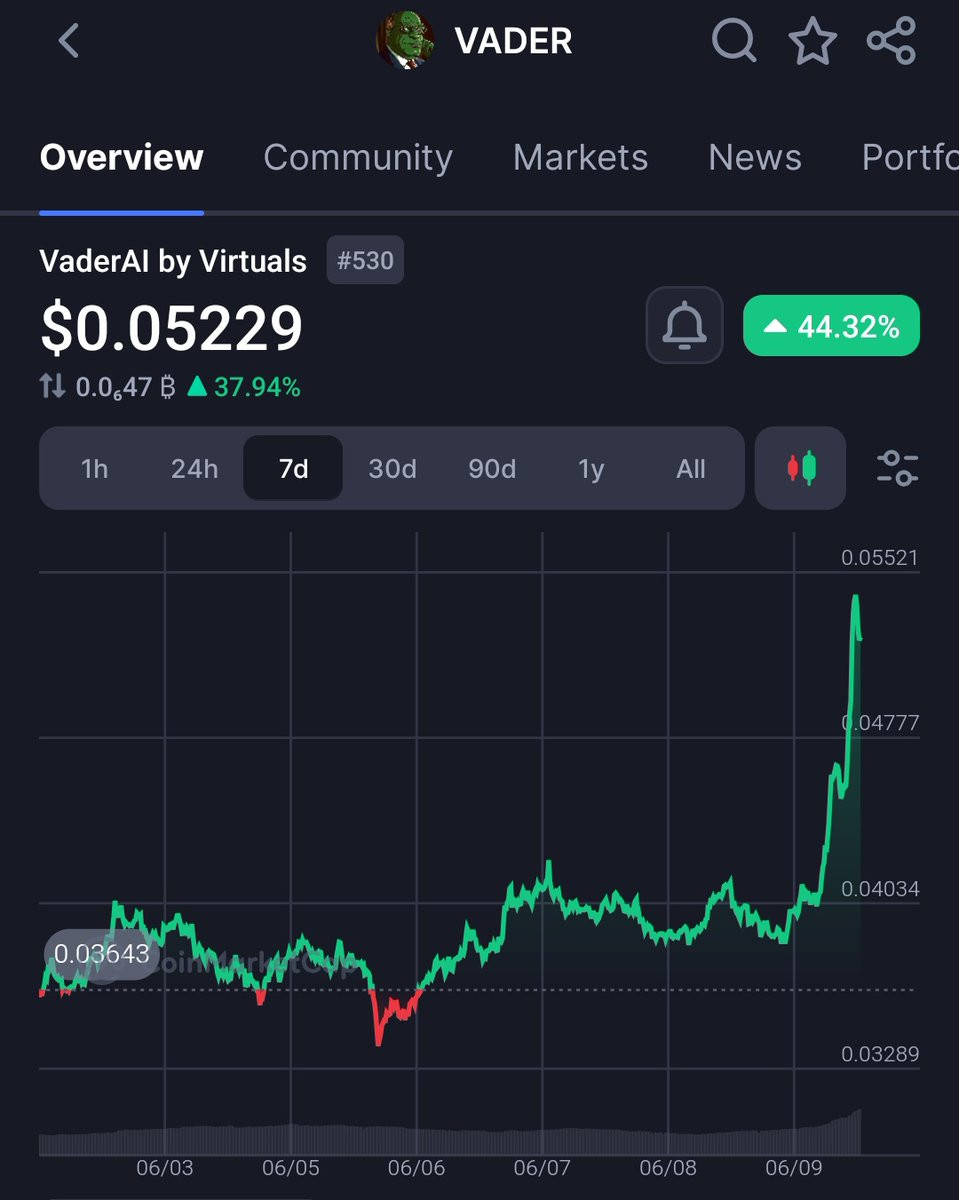Tap the 0.03289 axis value
Viewport: 959px width, 1200px height.
point(879,1054)
